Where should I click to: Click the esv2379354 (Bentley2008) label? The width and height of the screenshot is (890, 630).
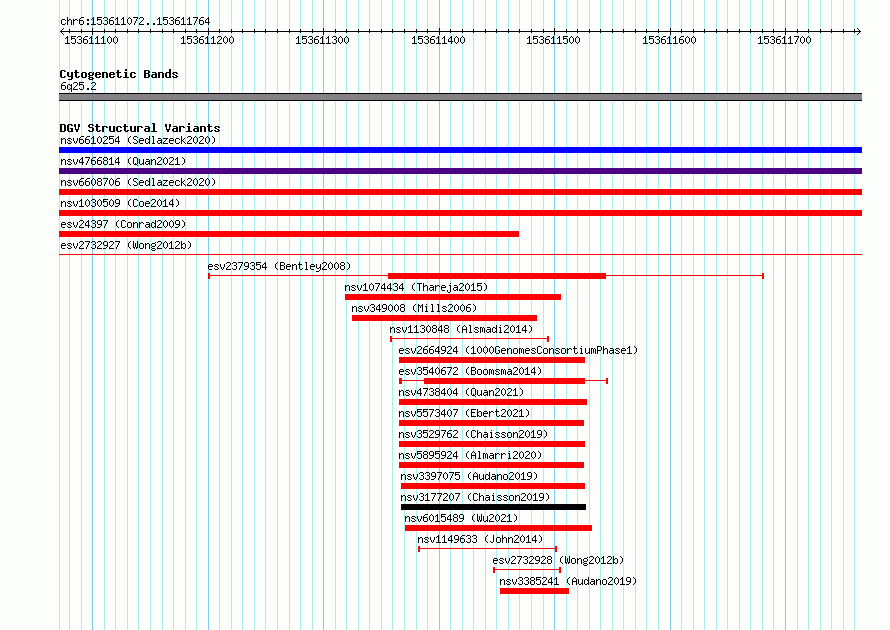(279, 266)
